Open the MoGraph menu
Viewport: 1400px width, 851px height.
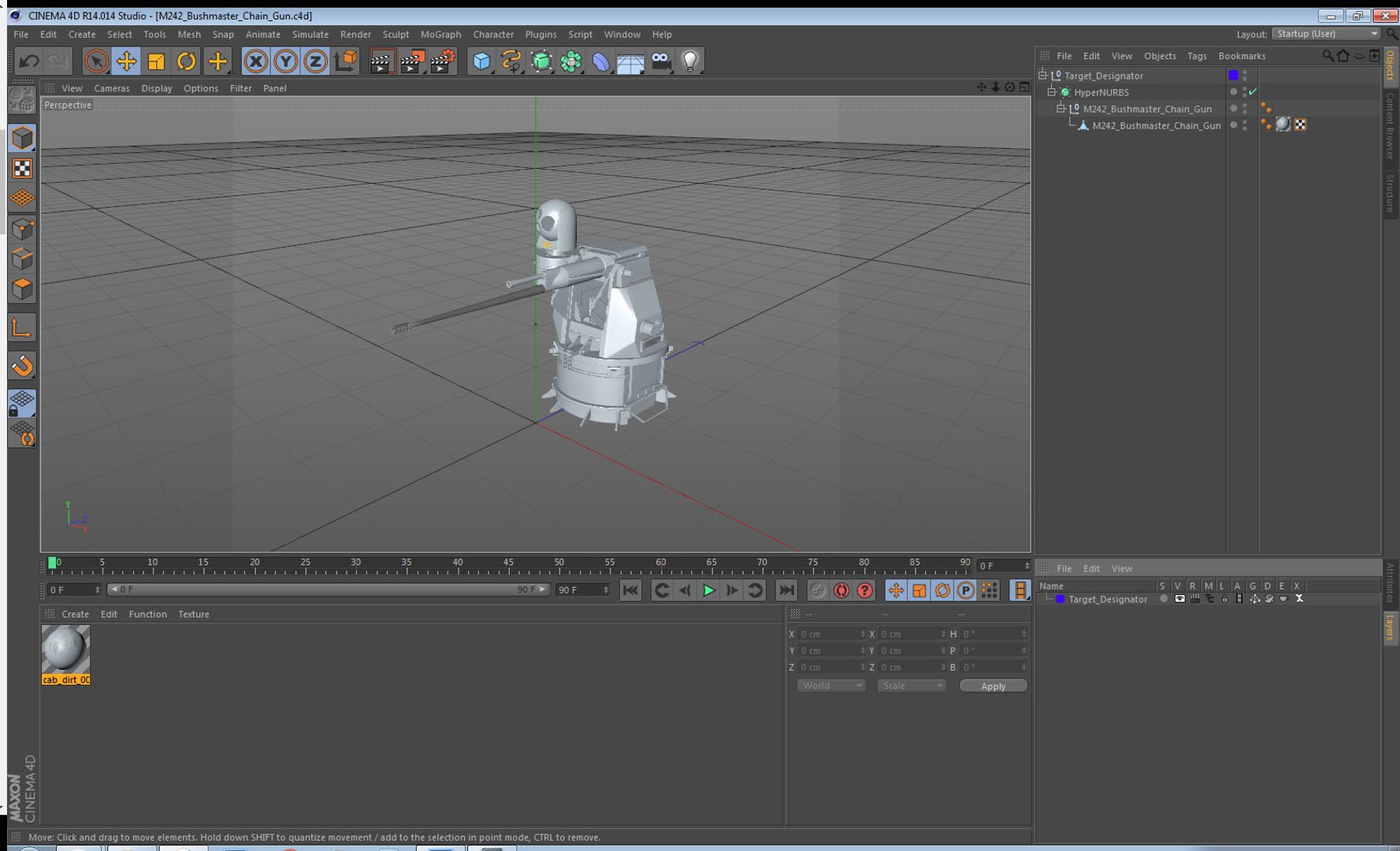pos(440,35)
